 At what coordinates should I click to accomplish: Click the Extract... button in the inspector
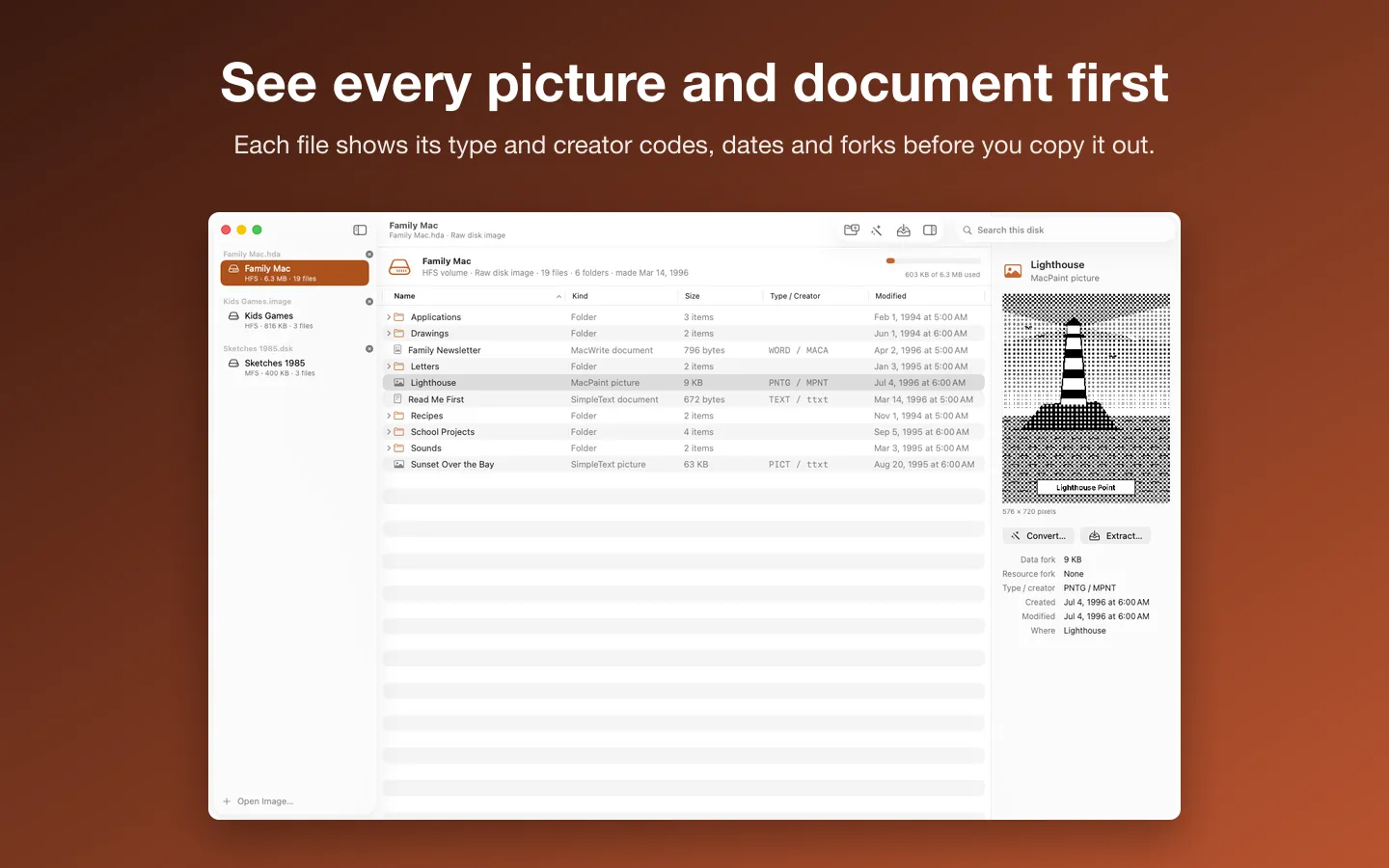coord(1115,536)
